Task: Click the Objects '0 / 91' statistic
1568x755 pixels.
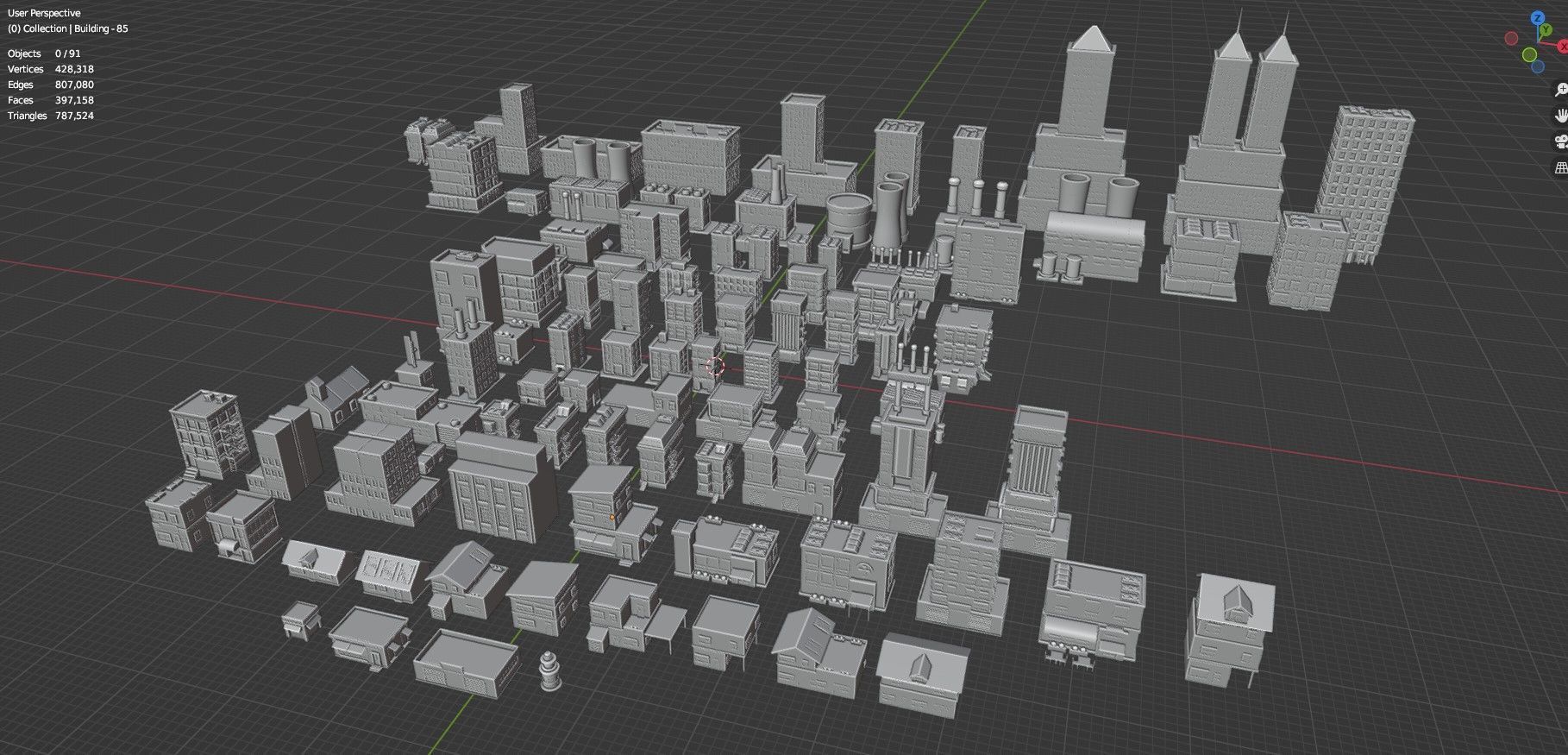Action: click(68, 53)
